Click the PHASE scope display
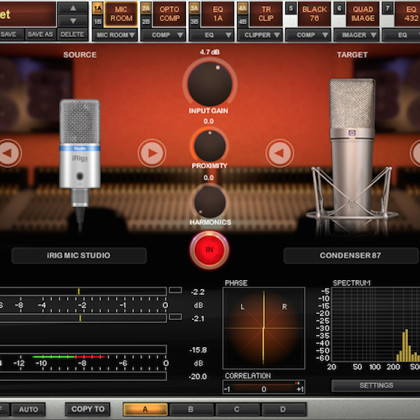 (x=264, y=328)
